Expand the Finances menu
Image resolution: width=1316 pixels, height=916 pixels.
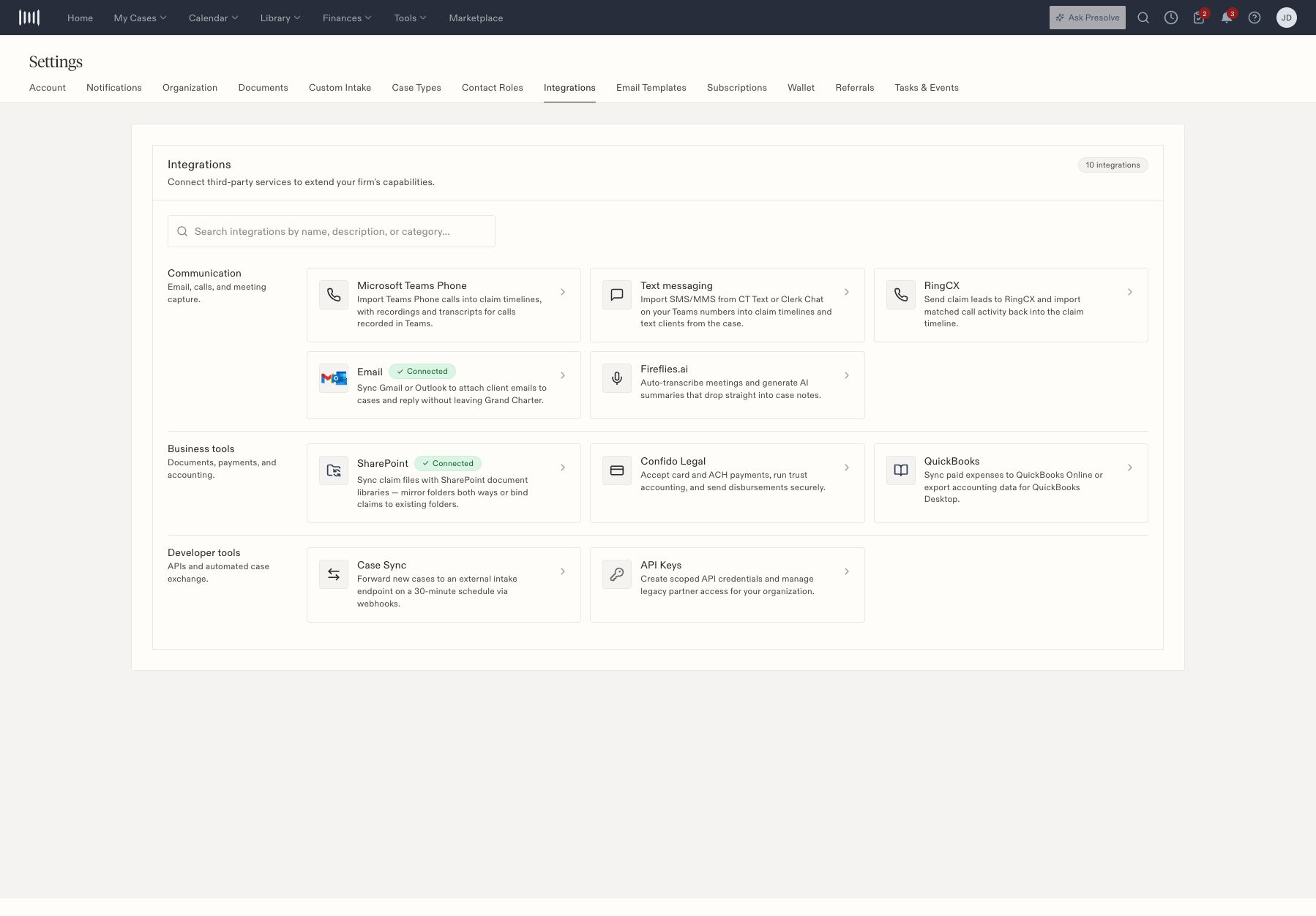[x=347, y=18]
